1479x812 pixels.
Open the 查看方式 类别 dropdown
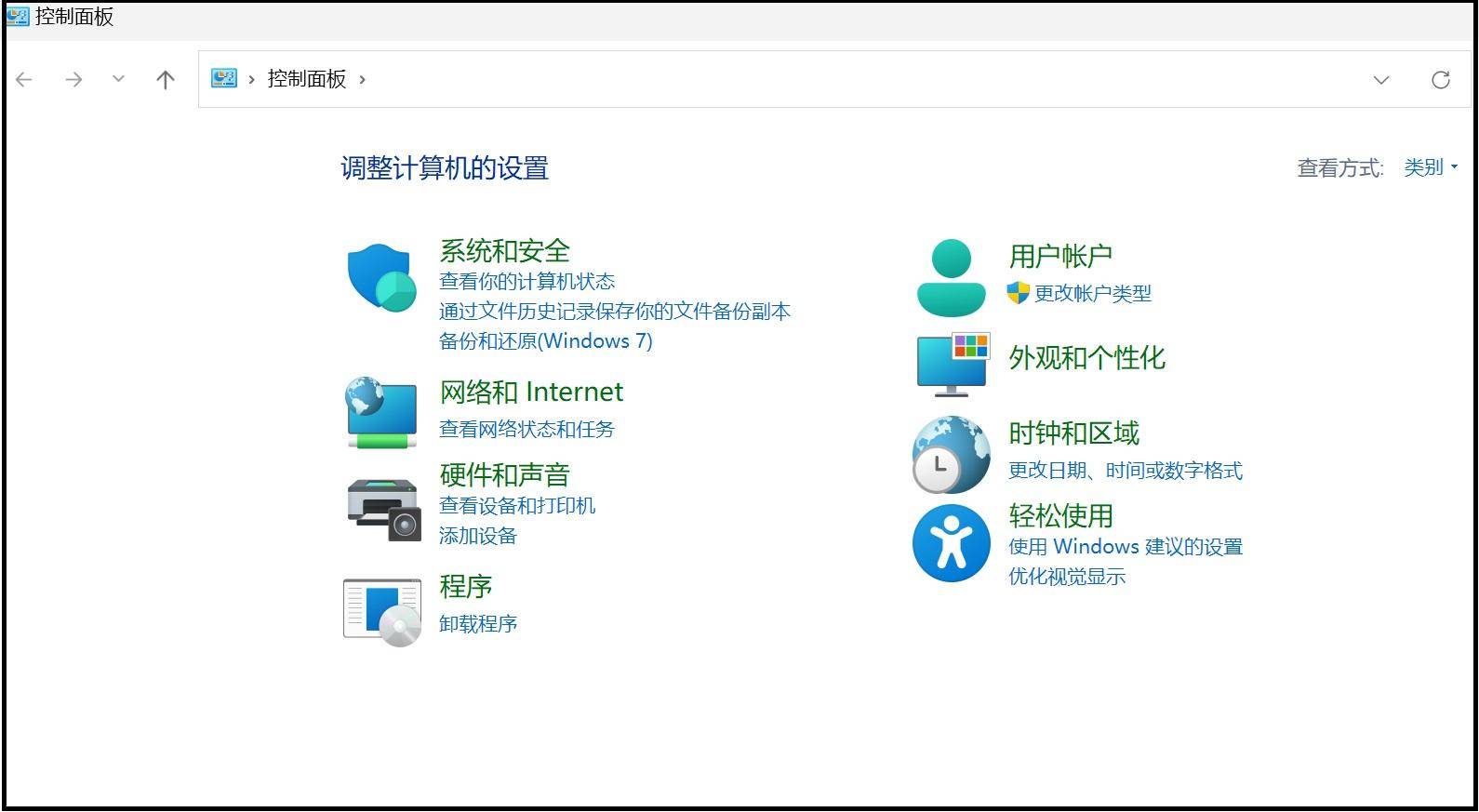1431,167
